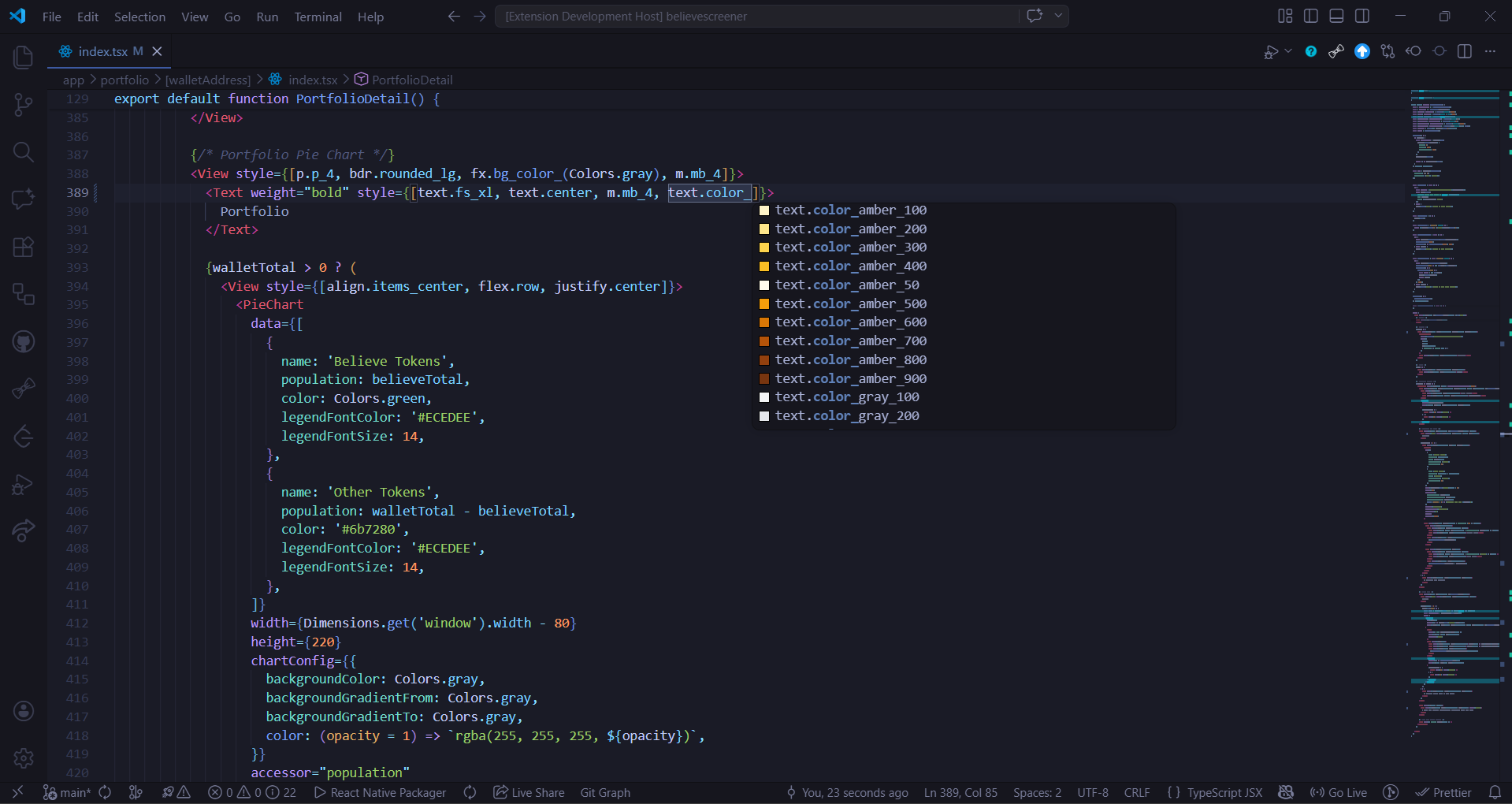
Task: Click [walletAddress] in breadcrumb
Action: coord(208,80)
